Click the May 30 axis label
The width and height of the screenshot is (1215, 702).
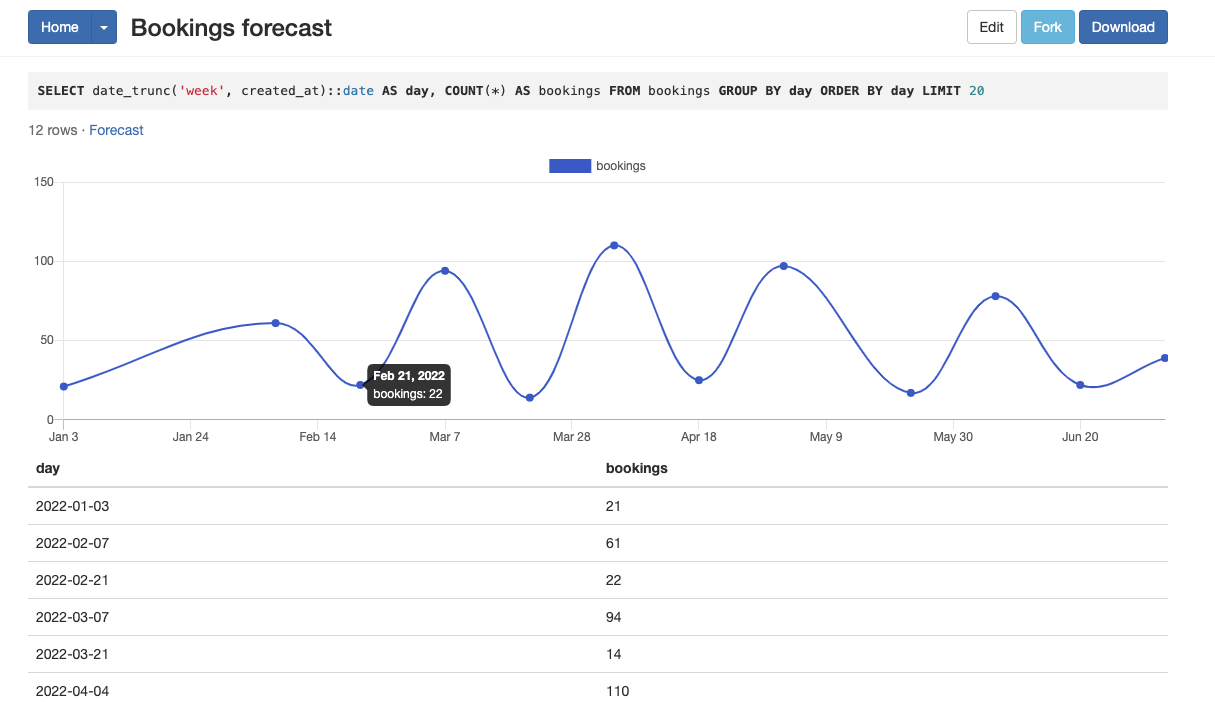tap(952, 436)
